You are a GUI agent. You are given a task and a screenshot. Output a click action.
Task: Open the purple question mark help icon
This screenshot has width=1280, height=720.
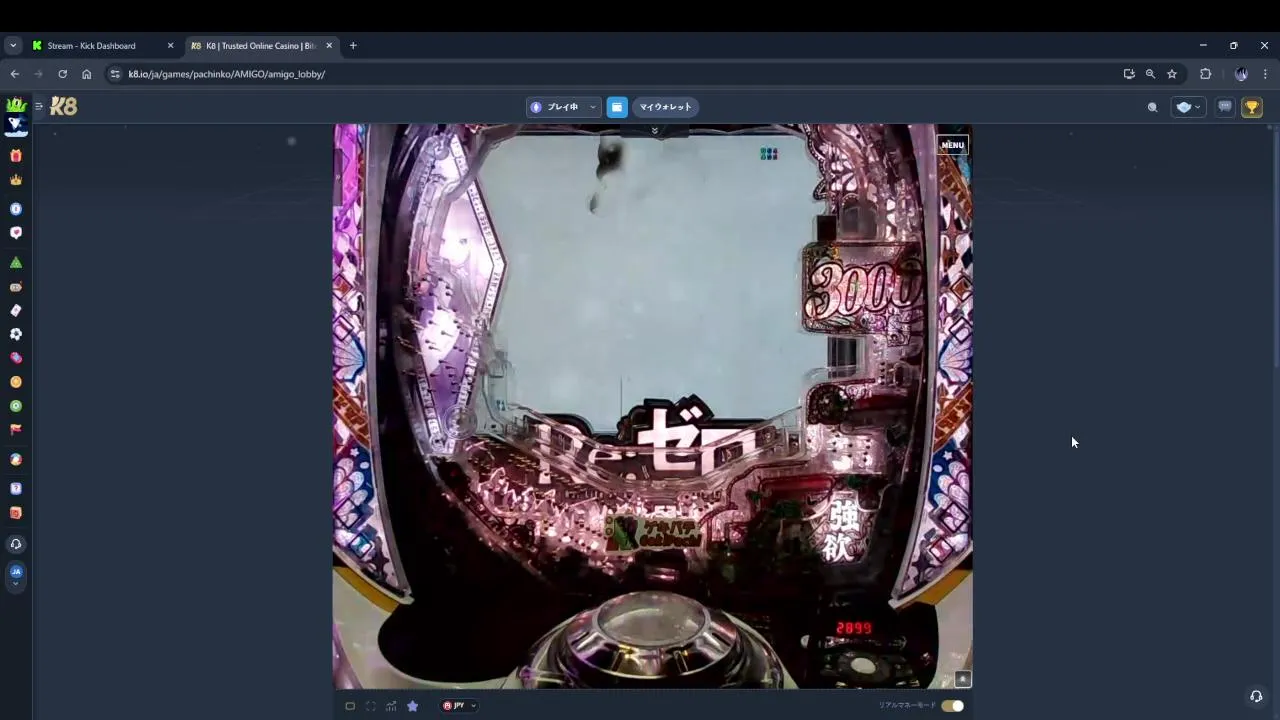pos(16,489)
